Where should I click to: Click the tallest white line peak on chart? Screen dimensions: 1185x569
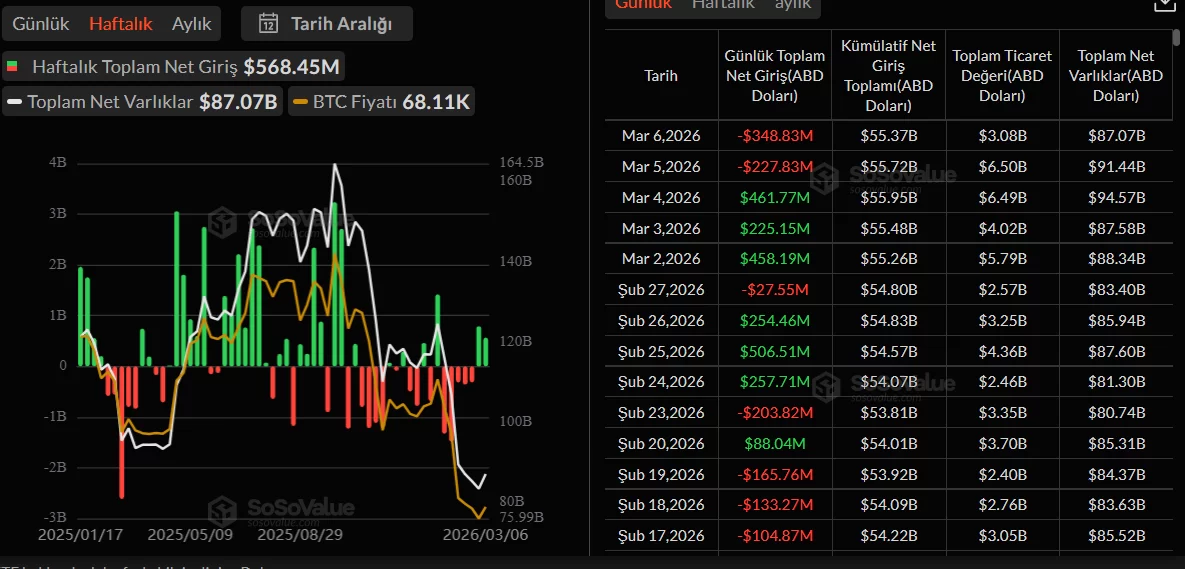(x=334, y=165)
